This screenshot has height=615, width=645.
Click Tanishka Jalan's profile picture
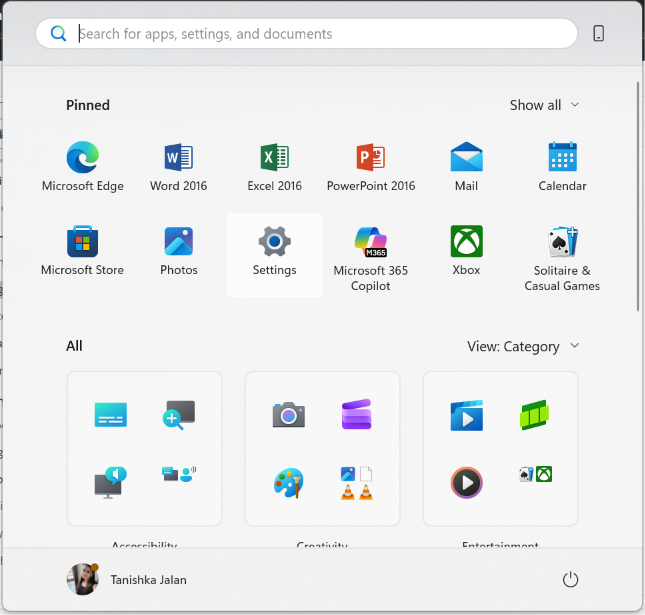pos(83,579)
